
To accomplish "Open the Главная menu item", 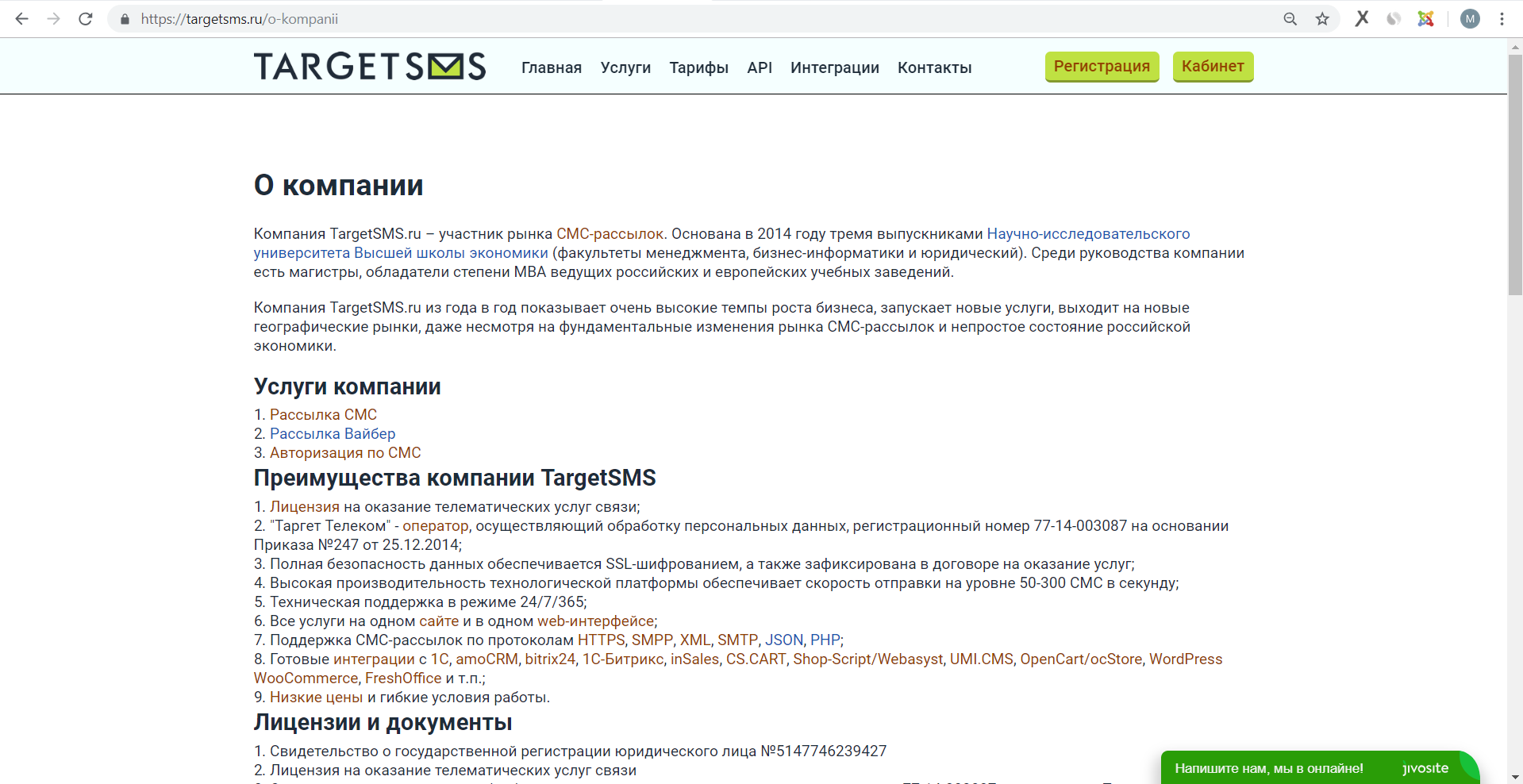I will click(x=552, y=67).
